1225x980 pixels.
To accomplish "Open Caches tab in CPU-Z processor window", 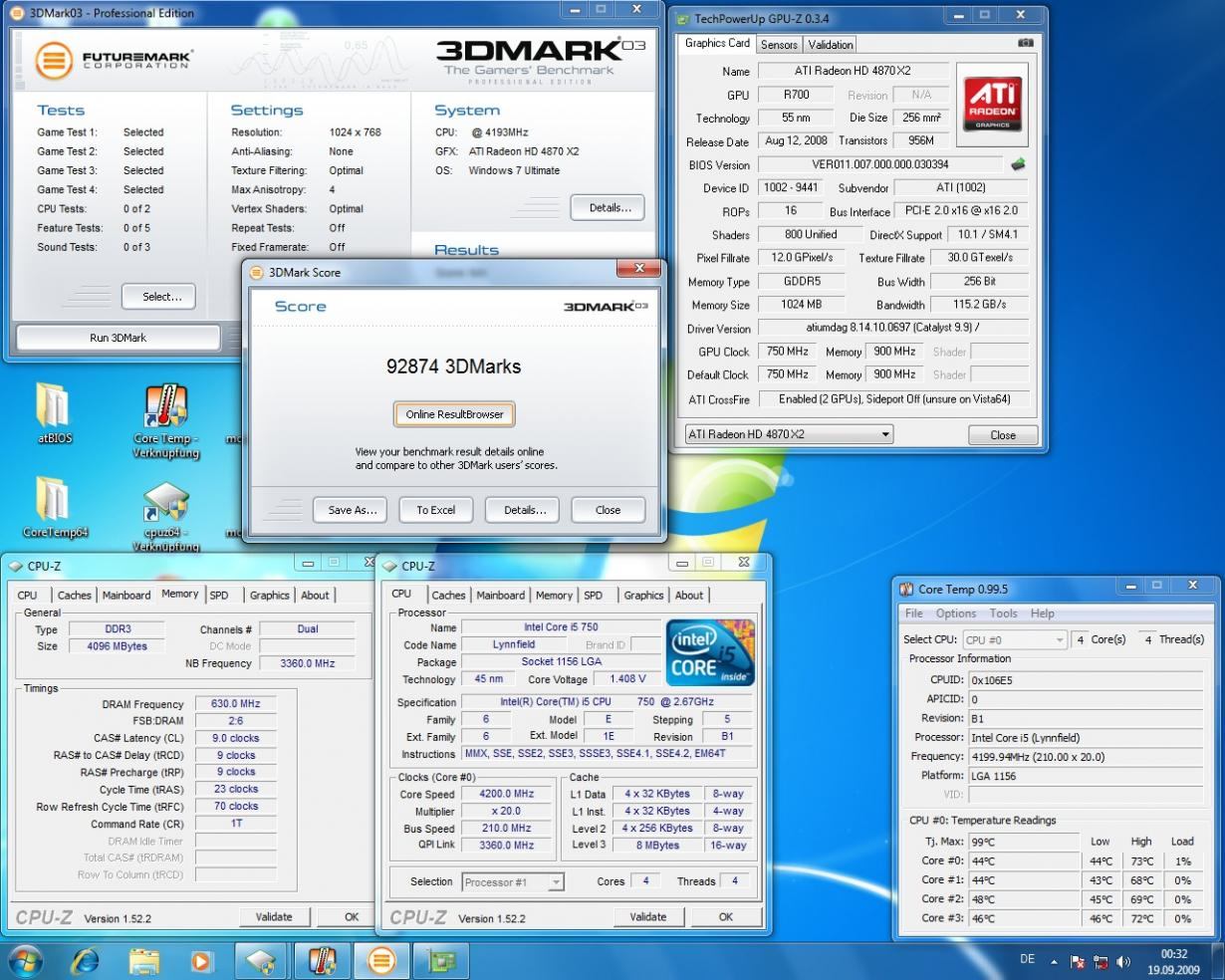I will (448, 595).
